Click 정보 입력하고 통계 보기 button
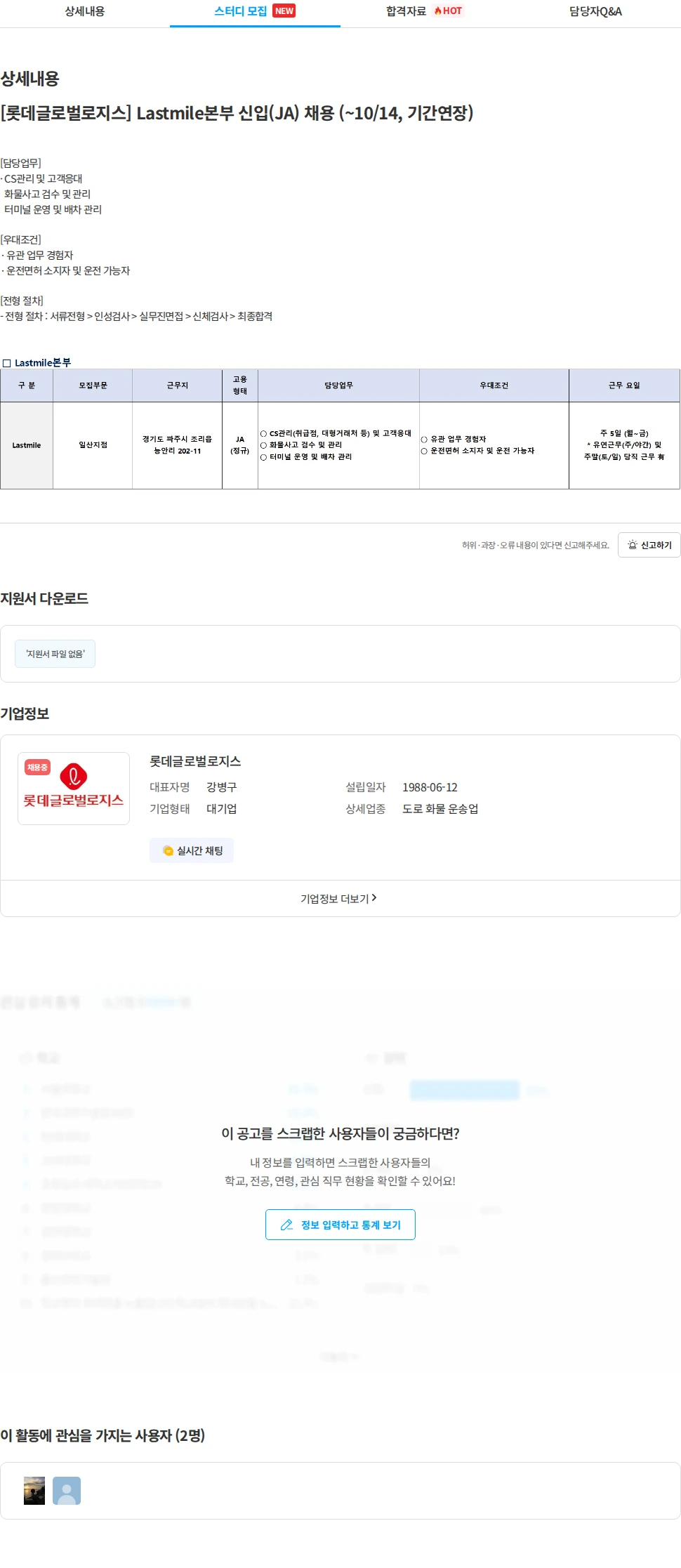 pyautogui.click(x=340, y=1225)
